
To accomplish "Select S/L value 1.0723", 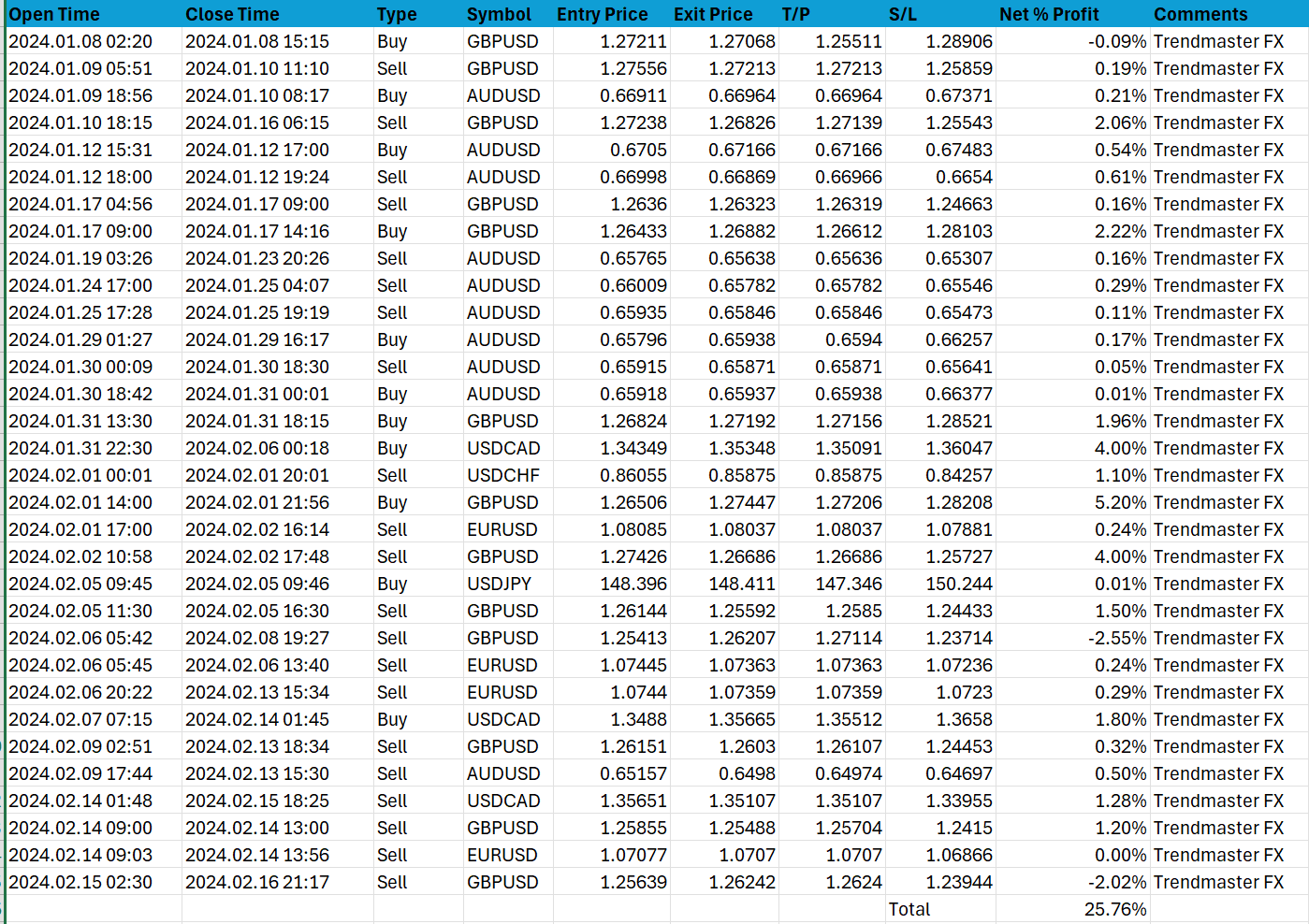I will 940,692.
